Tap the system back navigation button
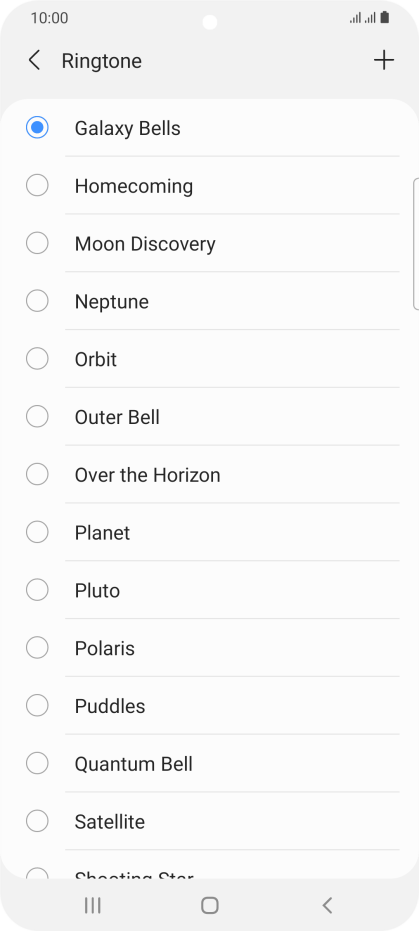This screenshot has width=419, height=931. 327,905
